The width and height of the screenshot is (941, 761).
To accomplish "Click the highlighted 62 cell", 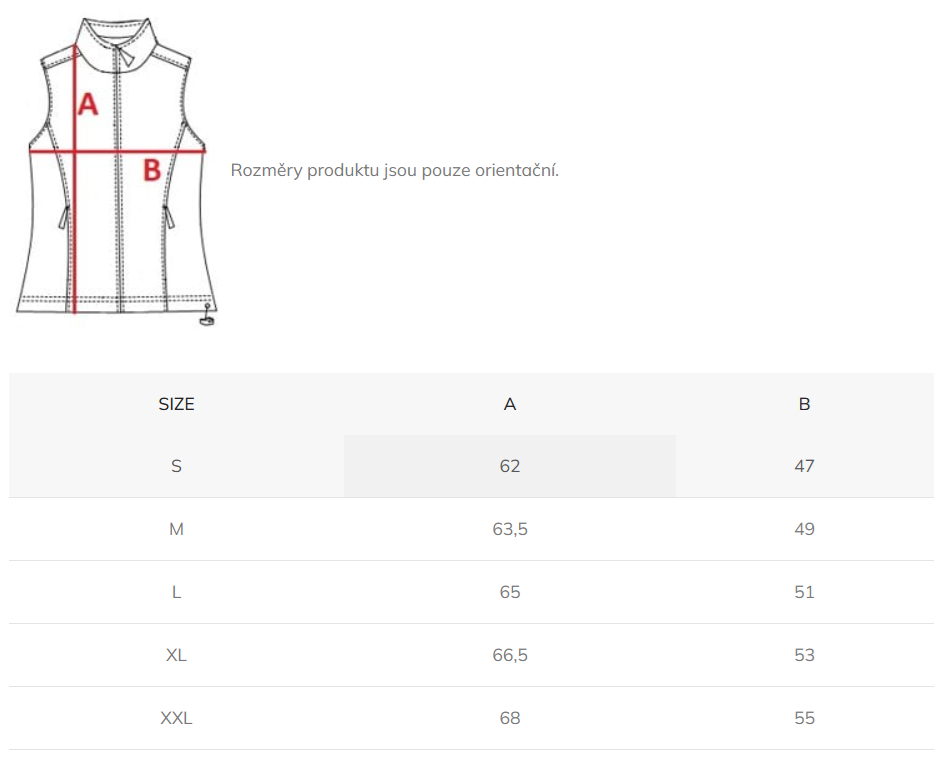I will tap(510, 466).
